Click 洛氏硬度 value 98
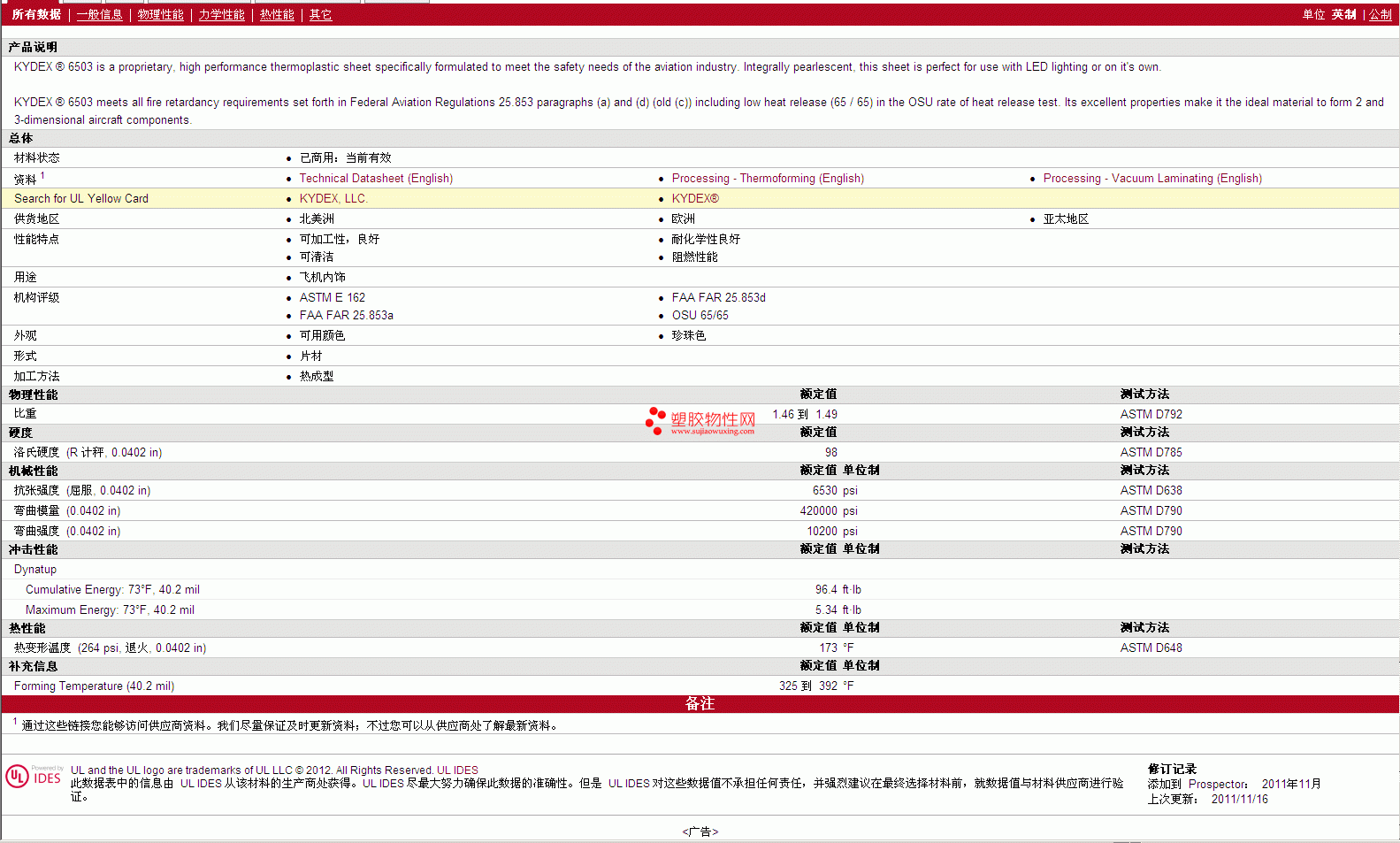Screen dimensions: 1400x843 click(831, 453)
